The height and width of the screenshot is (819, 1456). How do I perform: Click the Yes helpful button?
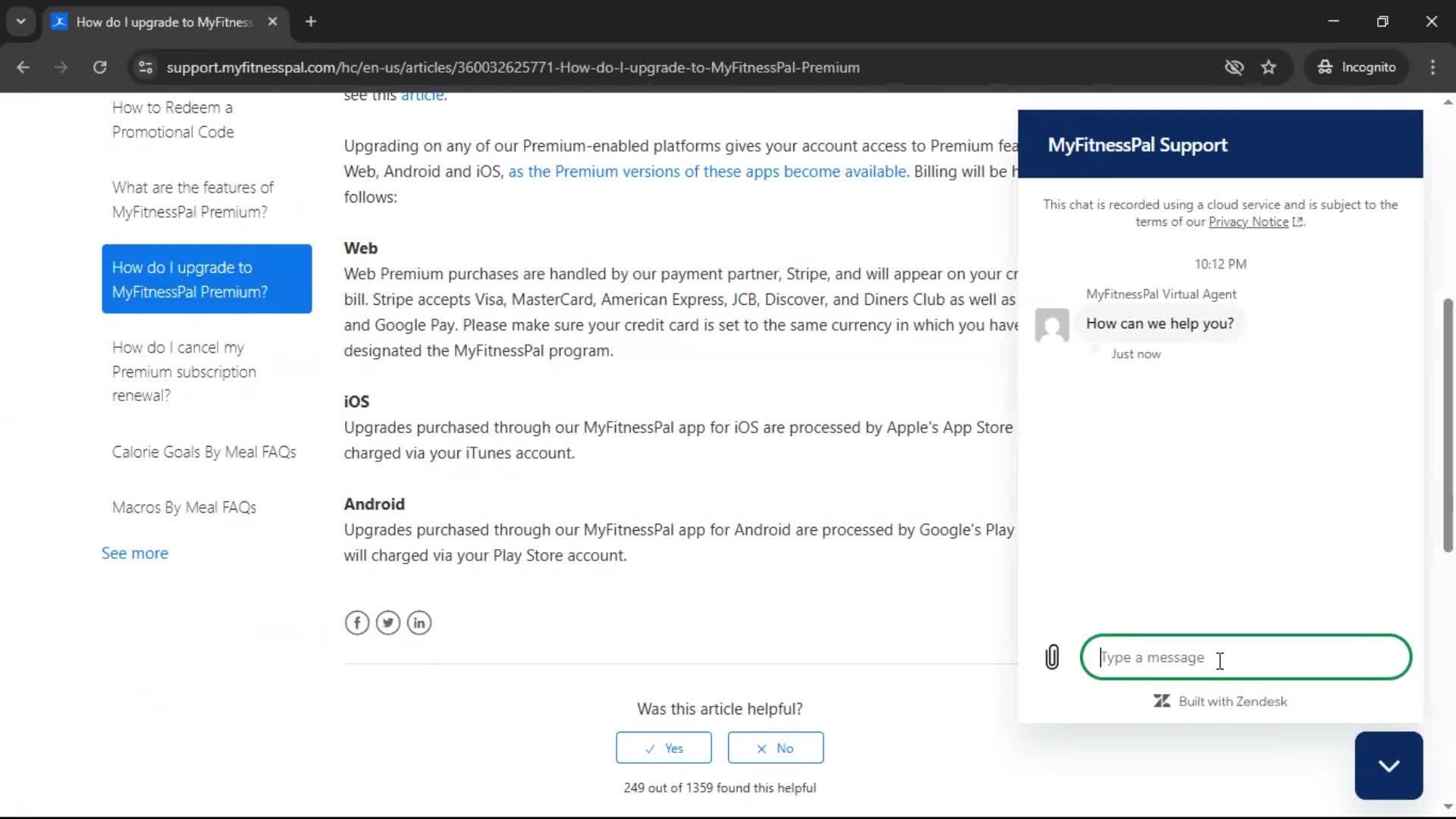click(664, 748)
